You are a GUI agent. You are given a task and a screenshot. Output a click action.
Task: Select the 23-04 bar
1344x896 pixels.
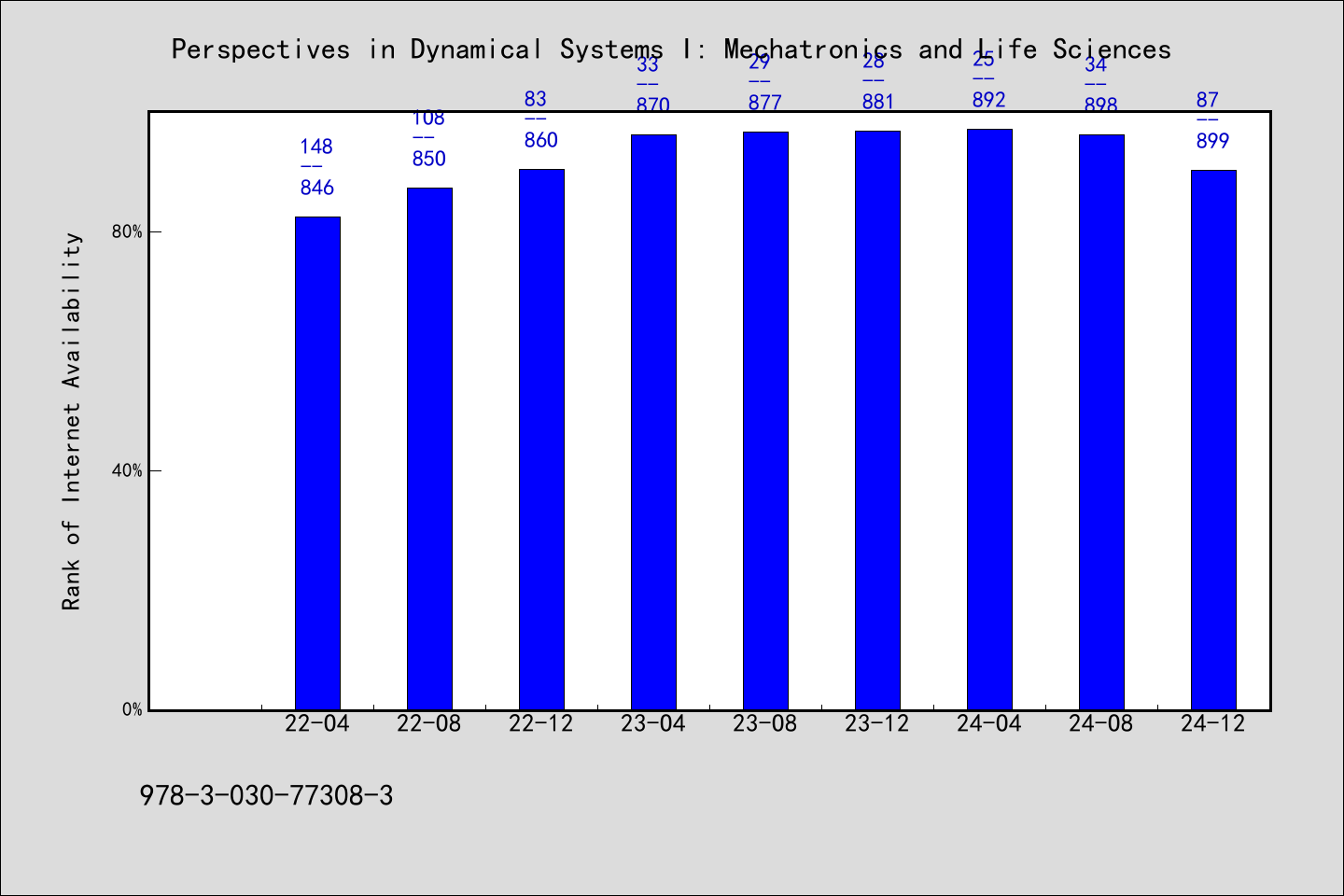[x=653, y=422]
